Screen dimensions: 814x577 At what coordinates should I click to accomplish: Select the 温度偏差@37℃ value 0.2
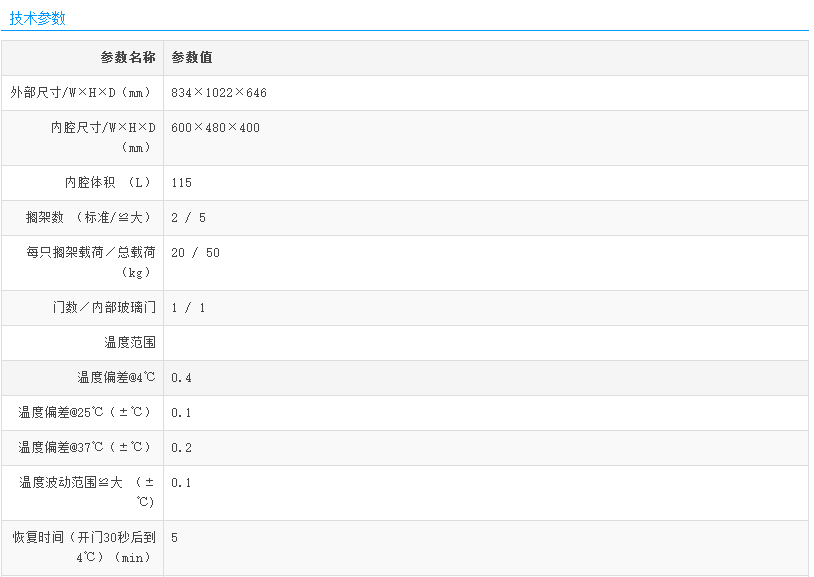pyautogui.click(x=181, y=448)
